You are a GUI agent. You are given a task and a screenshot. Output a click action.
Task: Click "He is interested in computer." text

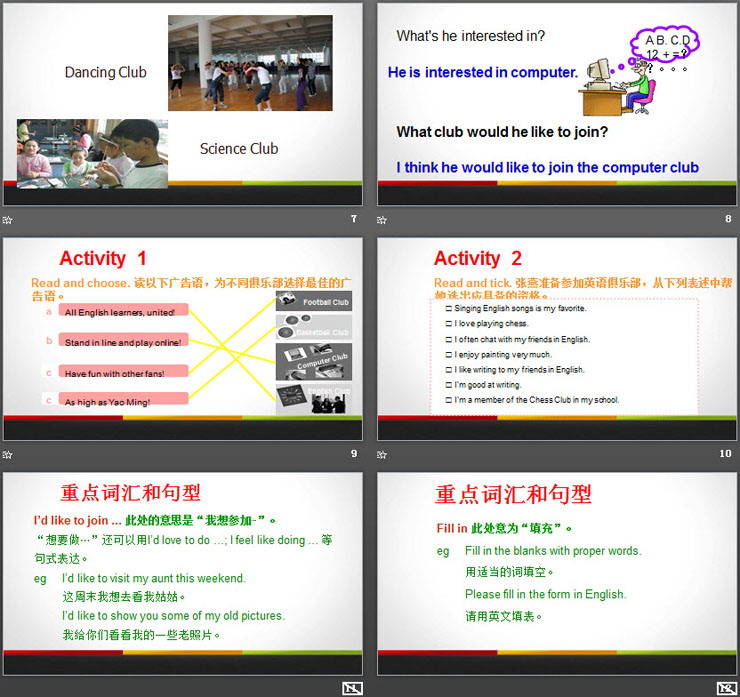coord(483,72)
